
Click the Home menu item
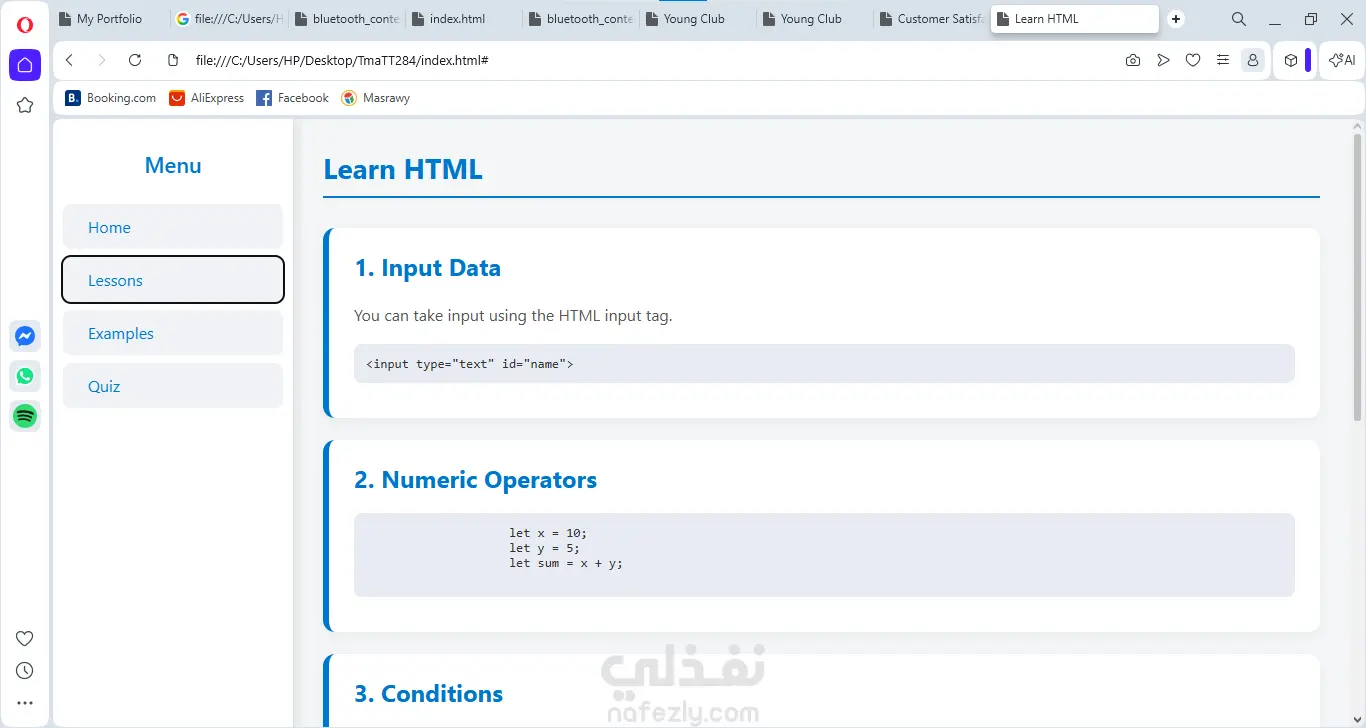click(173, 227)
